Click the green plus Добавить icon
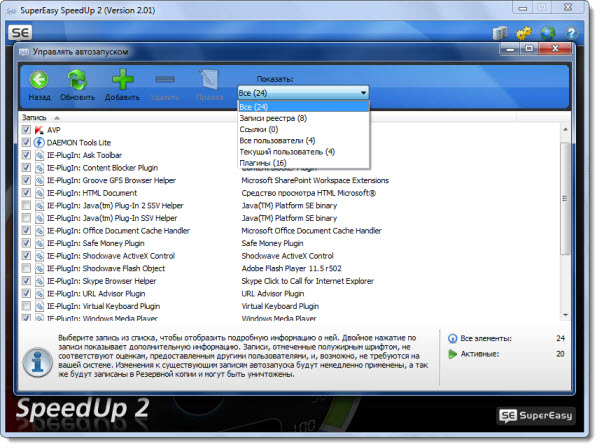Image resolution: width=600 pixels, height=448 pixels. [122, 79]
